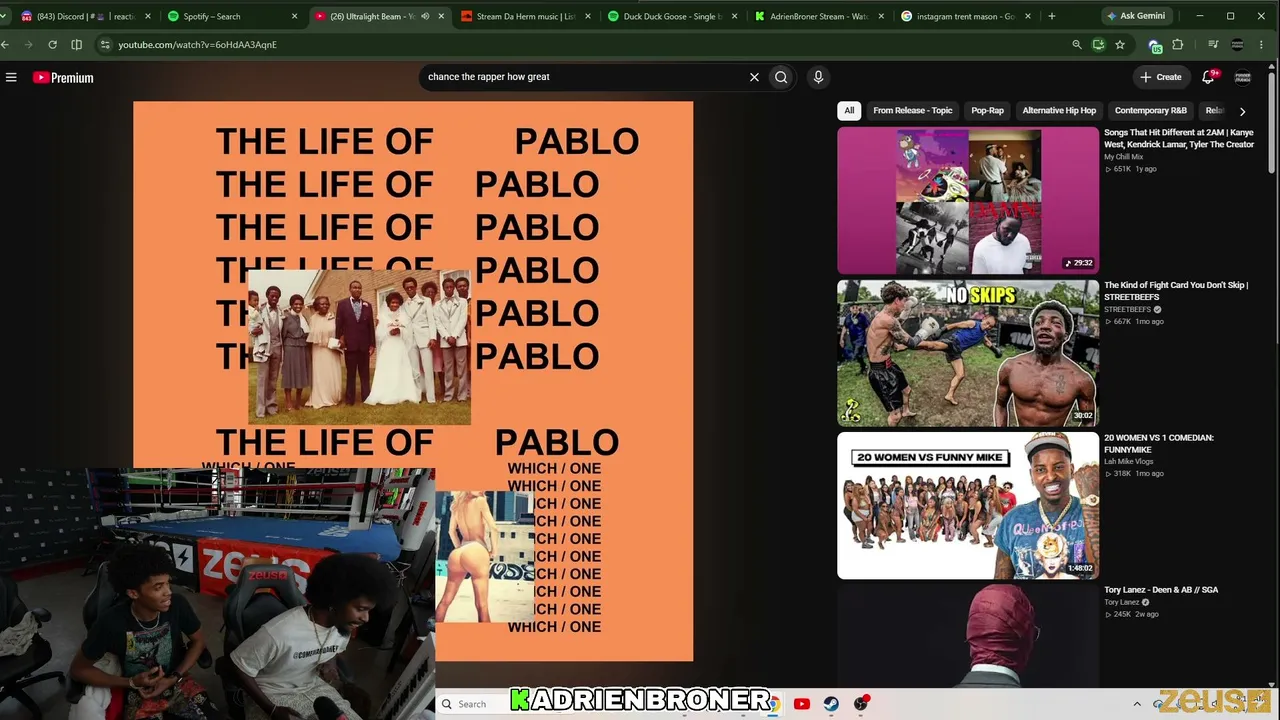Switch to Duck Duck Goose tab

(x=673, y=16)
